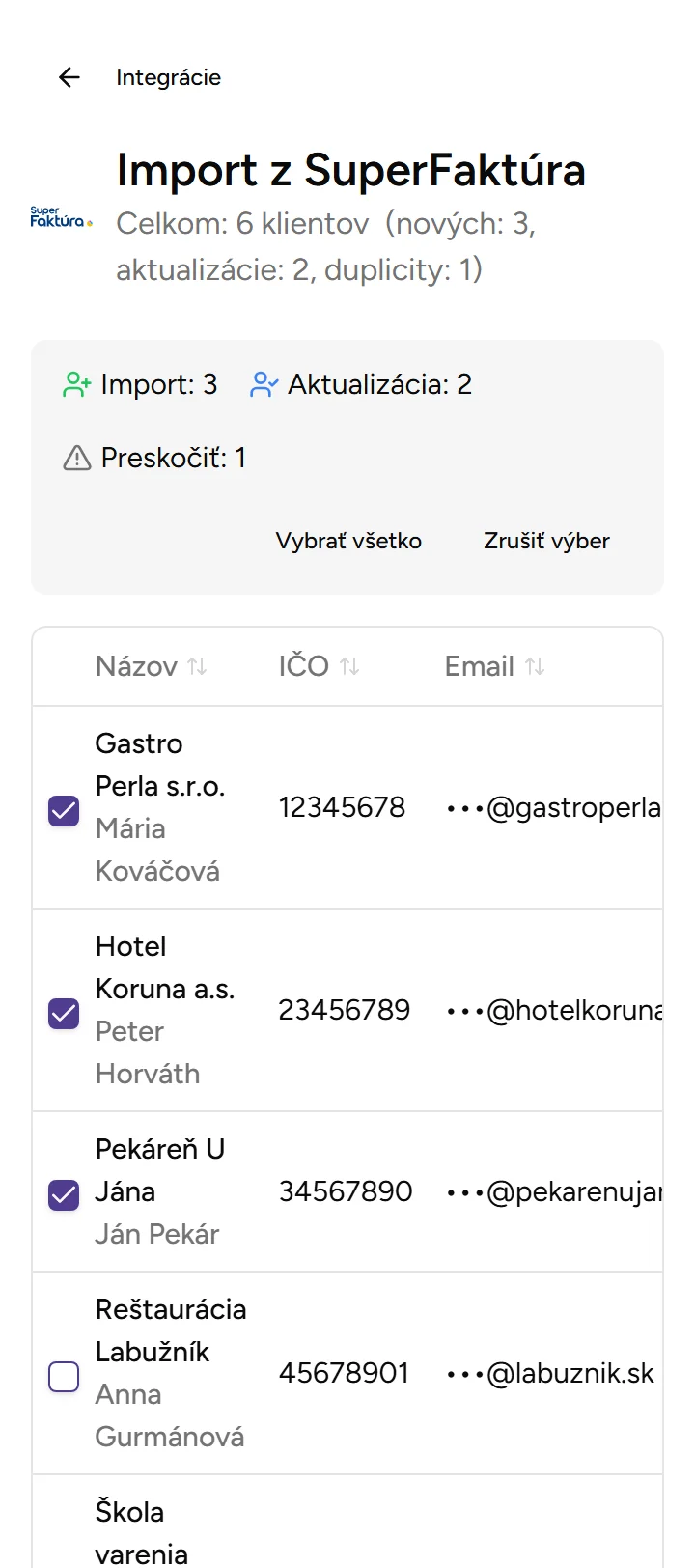Screen dimensions: 695x1568
Task: Click the Email column sort arrows
Action: click(x=536, y=666)
